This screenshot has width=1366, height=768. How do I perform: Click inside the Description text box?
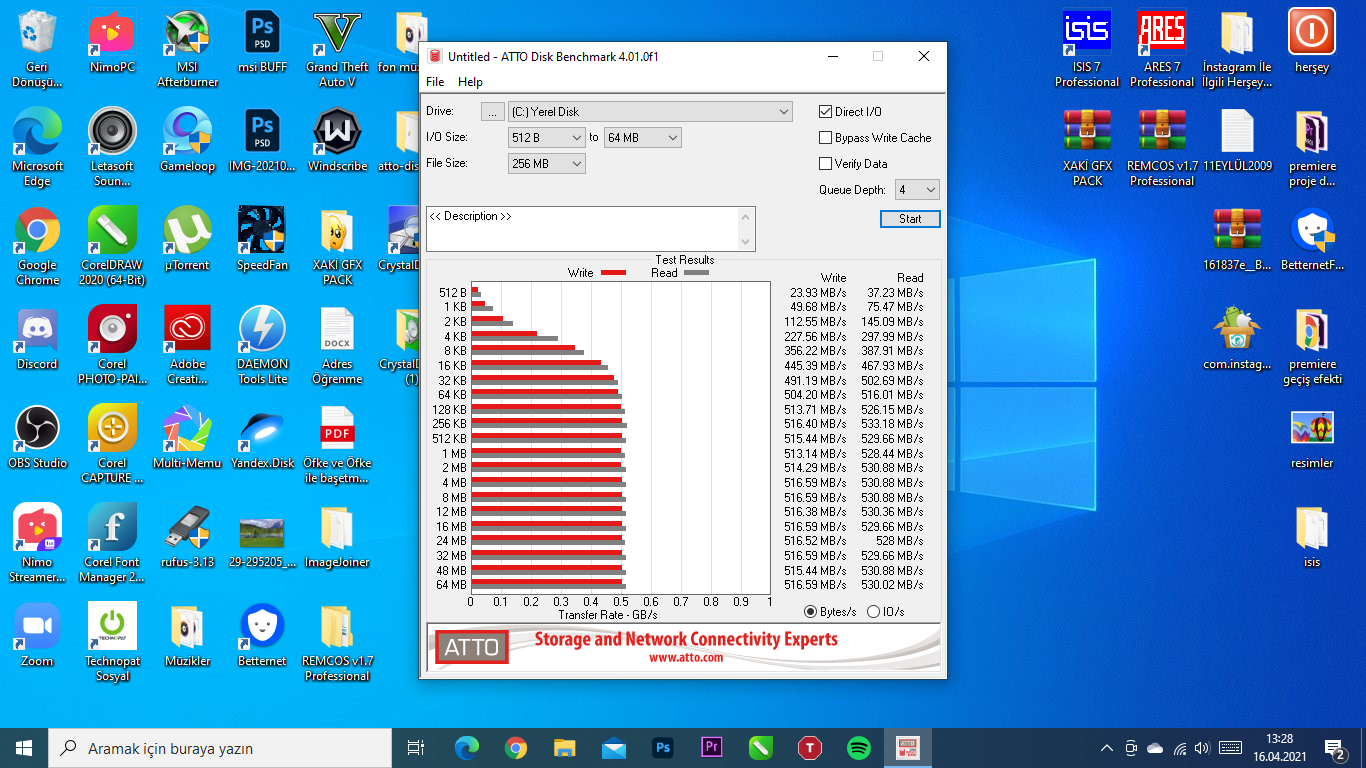pyautogui.click(x=583, y=228)
